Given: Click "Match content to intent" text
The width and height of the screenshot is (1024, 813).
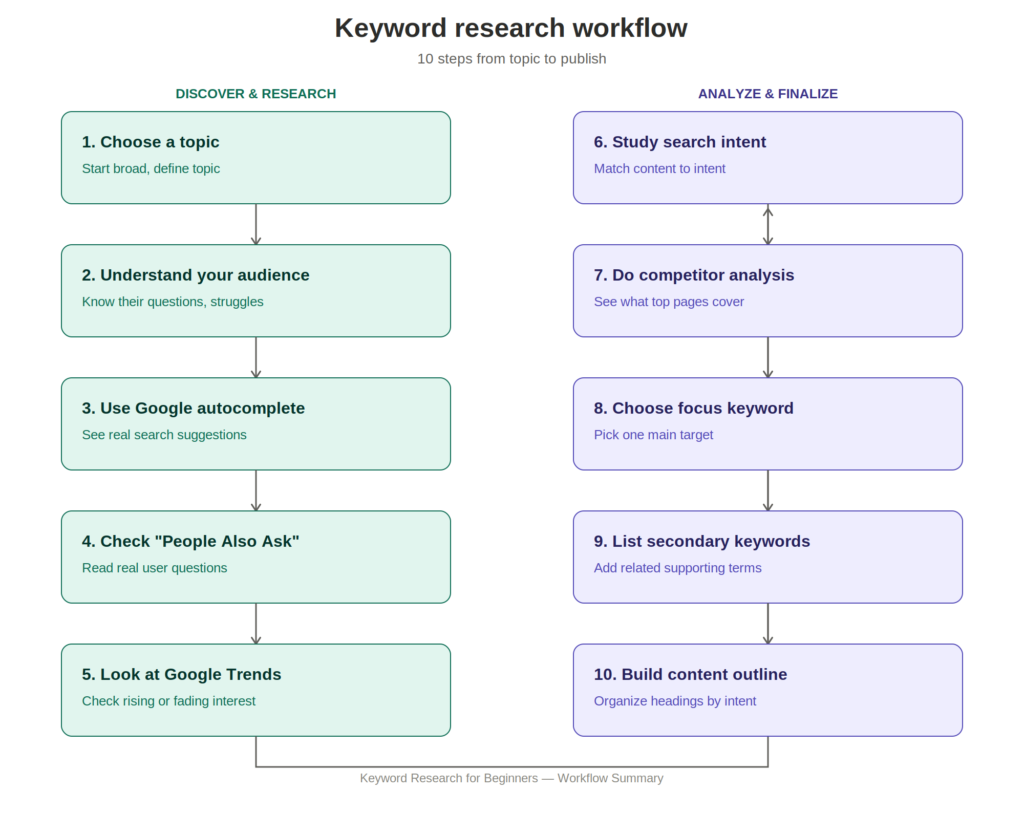Looking at the screenshot, I should point(660,168).
